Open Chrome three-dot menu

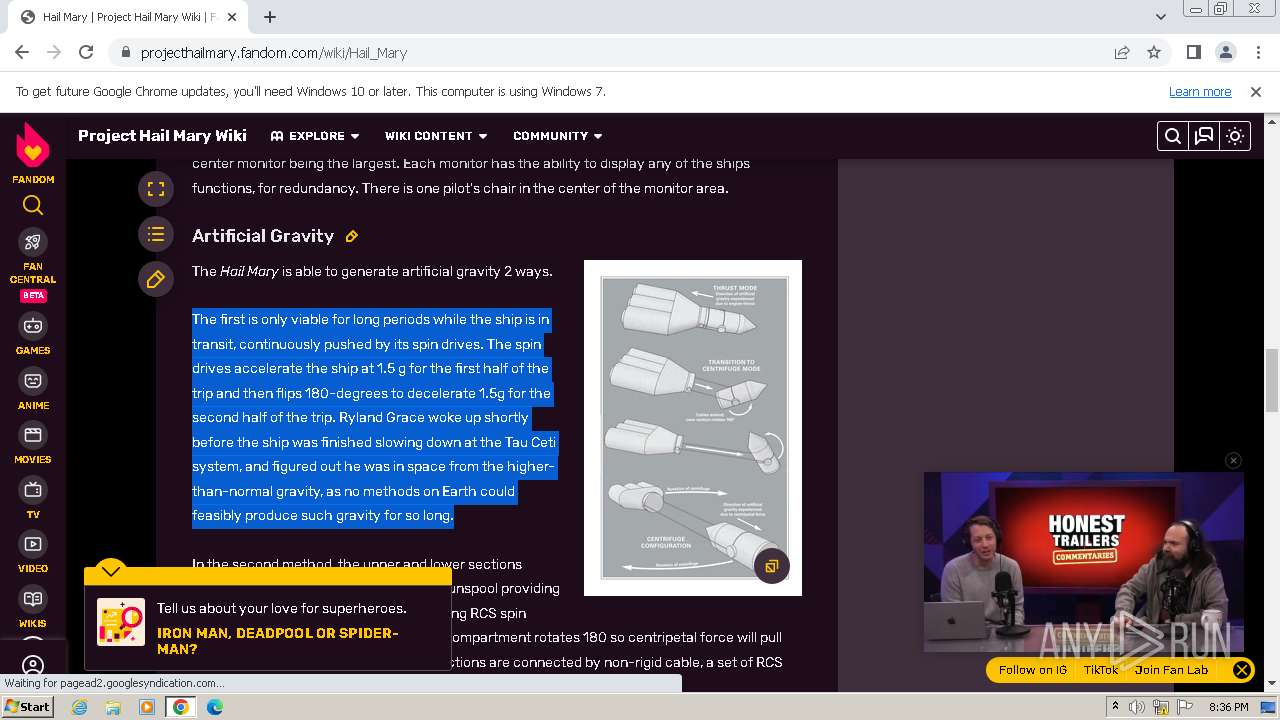pos(1257,52)
